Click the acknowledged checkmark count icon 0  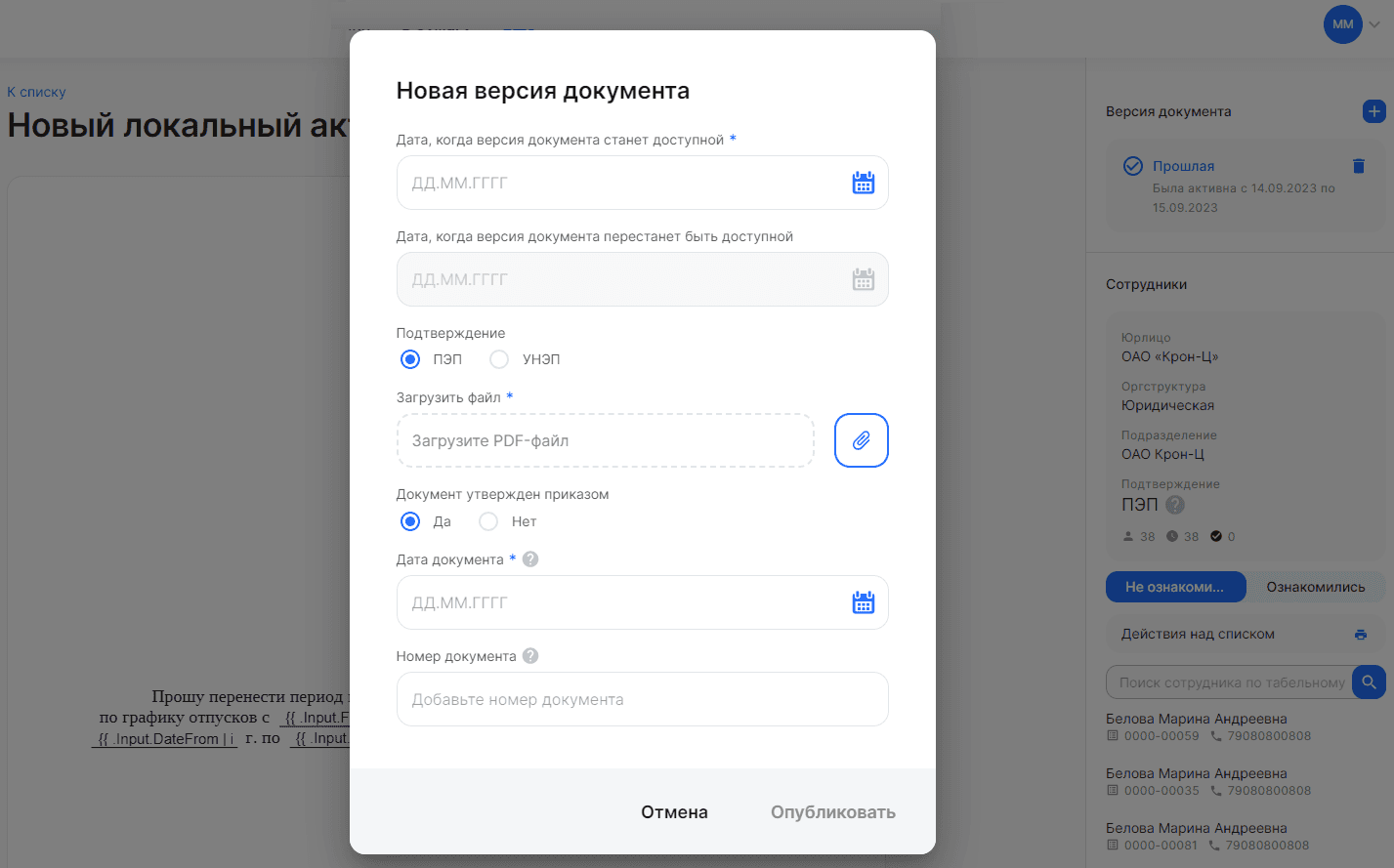point(1216,536)
